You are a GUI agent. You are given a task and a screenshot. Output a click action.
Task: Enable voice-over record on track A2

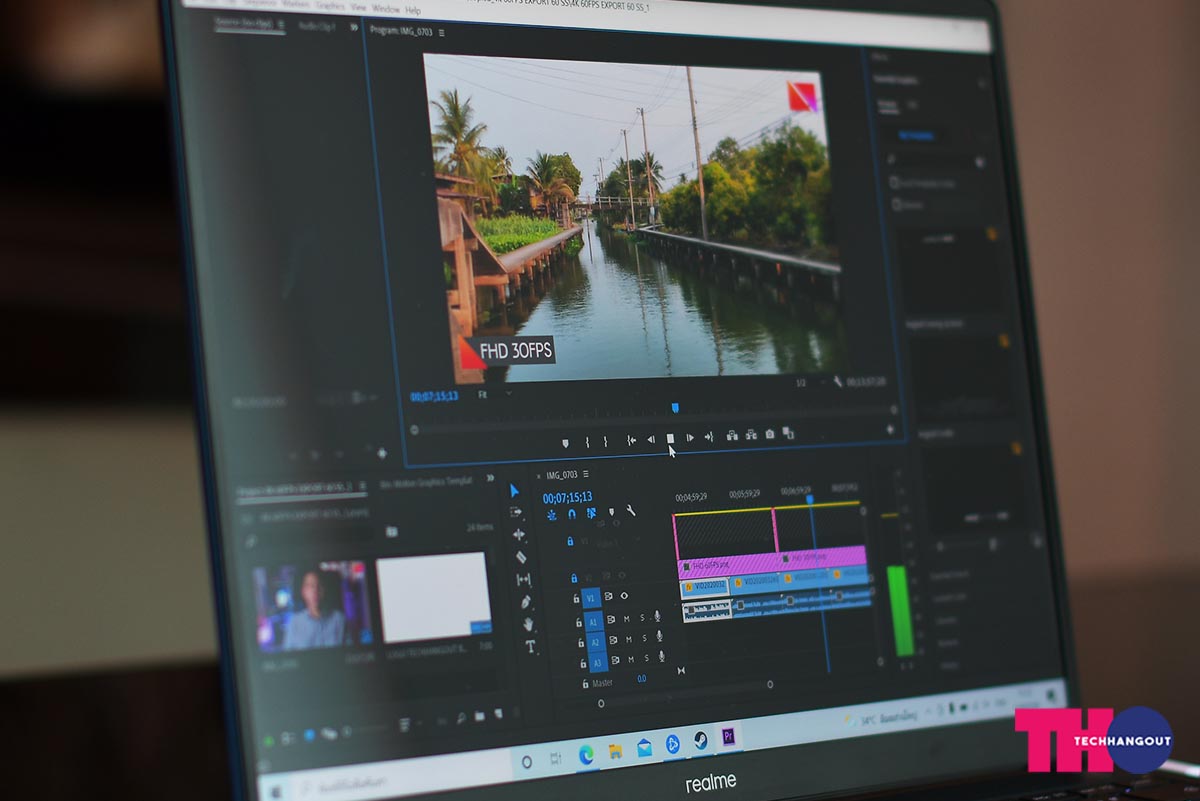tap(659, 637)
